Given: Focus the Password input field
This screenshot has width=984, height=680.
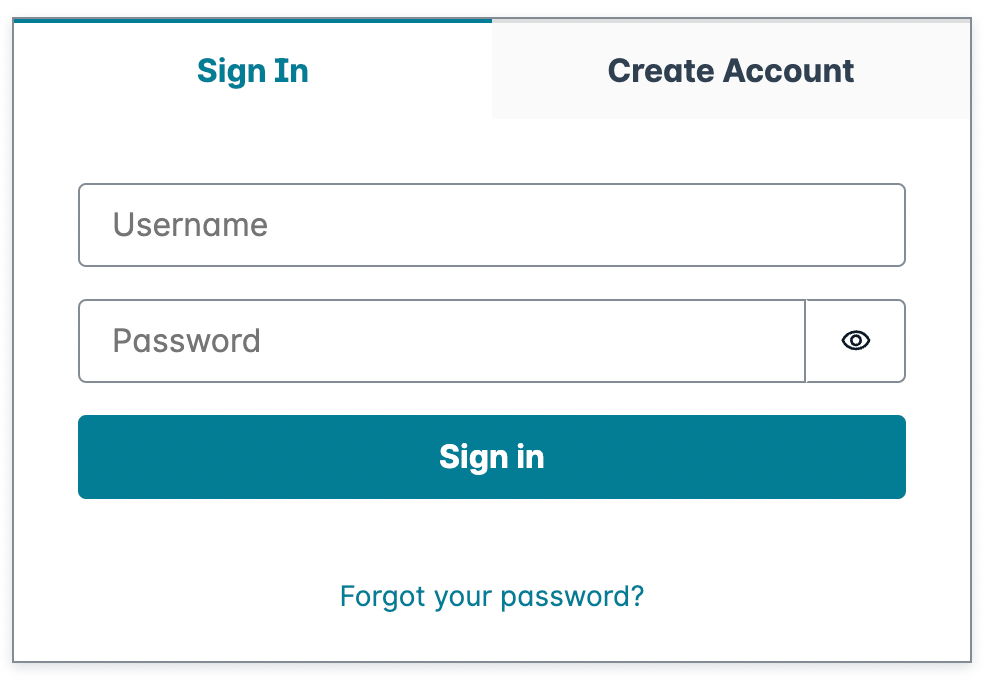Looking at the screenshot, I should 442,341.
